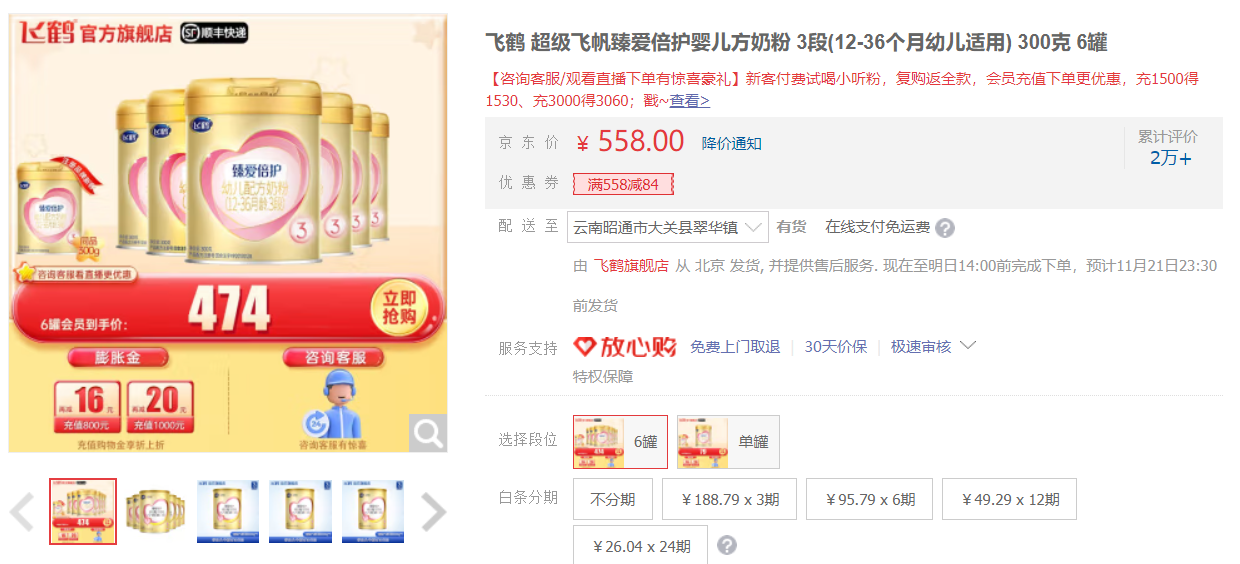Select the 单罐 package option
This screenshot has height=564, width=1240.
(x=728, y=442)
